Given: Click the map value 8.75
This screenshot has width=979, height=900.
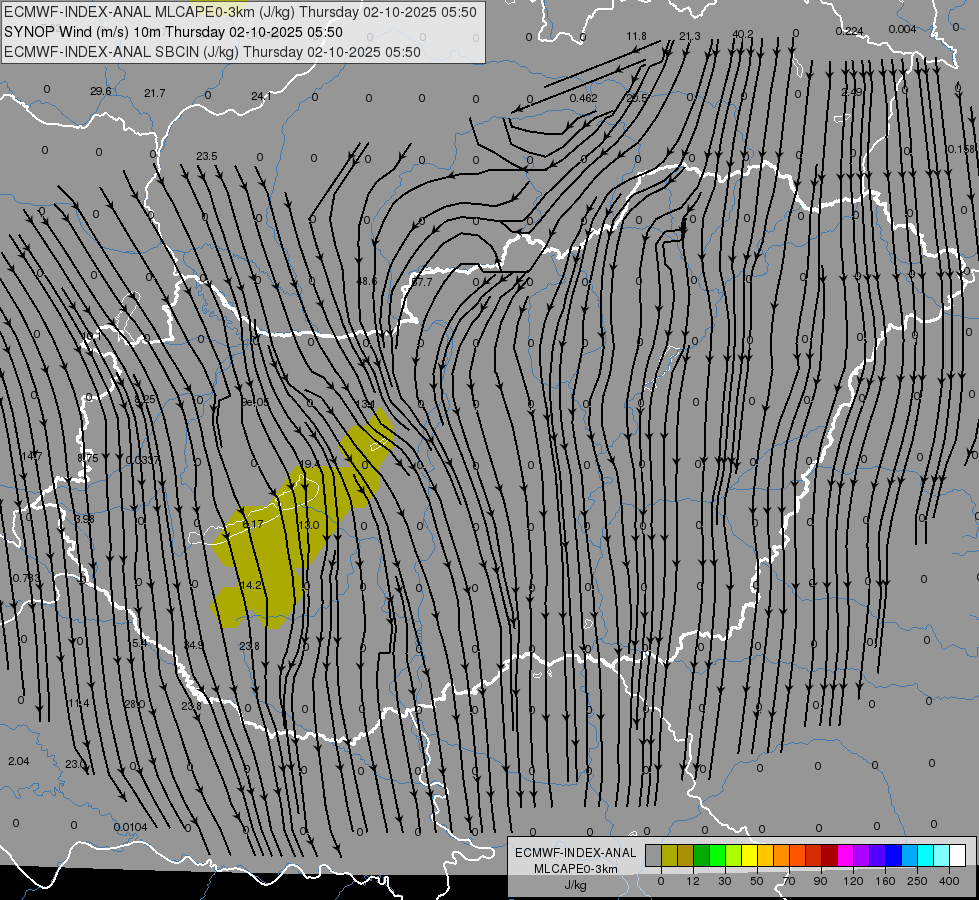Looking at the screenshot, I should click(x=88, y=458).
